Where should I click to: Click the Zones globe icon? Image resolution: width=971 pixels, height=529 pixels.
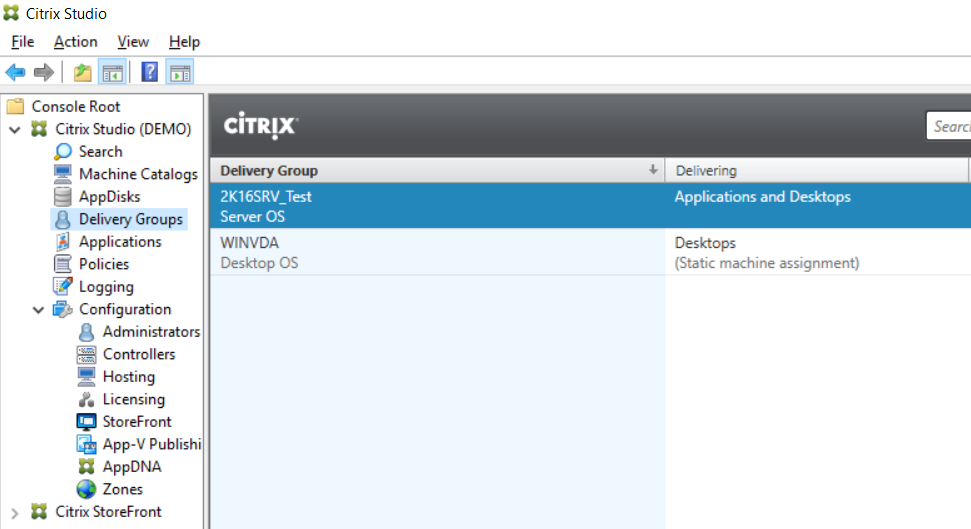click(x=87, y=489)
